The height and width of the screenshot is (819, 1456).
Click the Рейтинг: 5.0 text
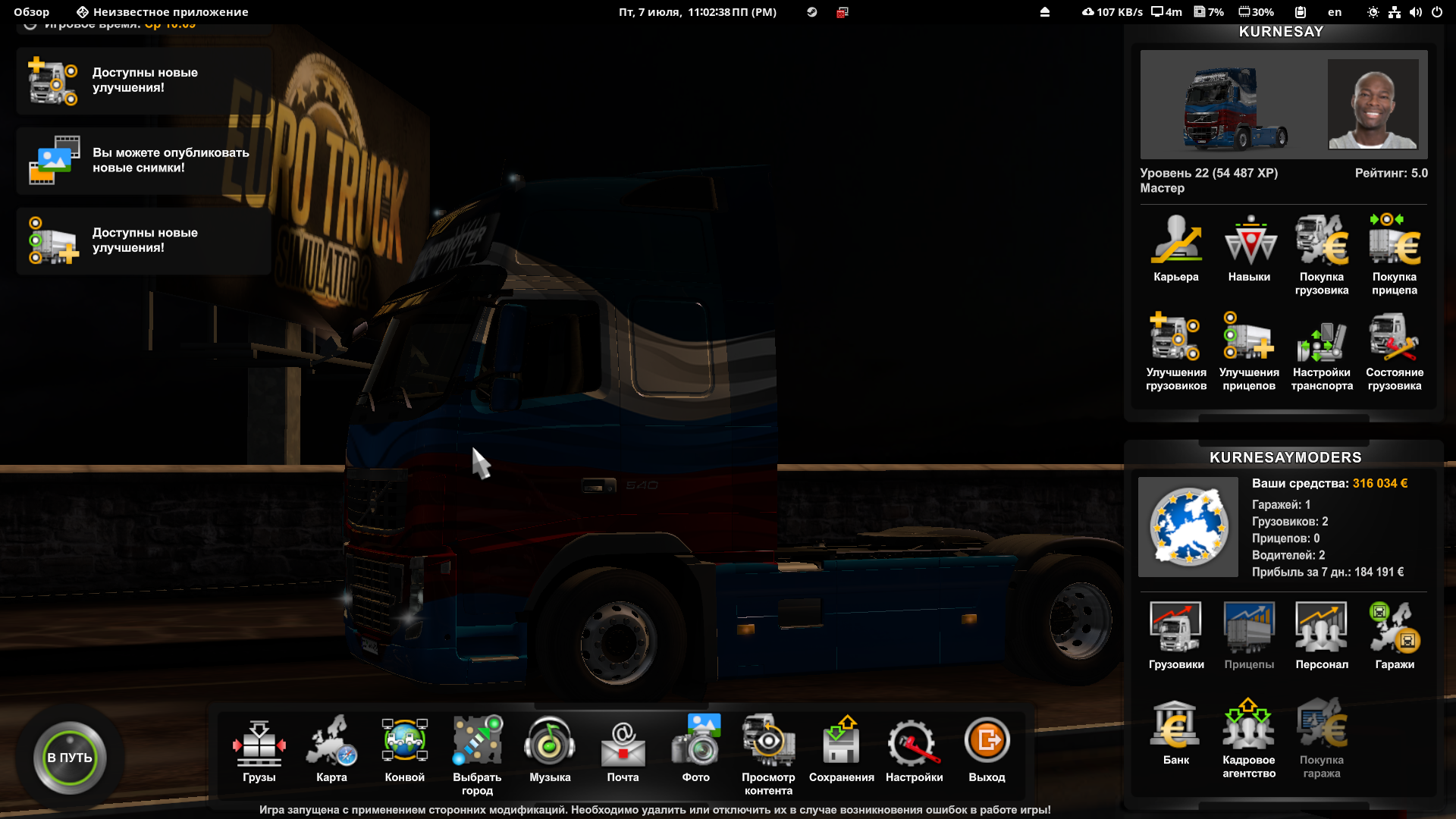[x=1391, y=173]
